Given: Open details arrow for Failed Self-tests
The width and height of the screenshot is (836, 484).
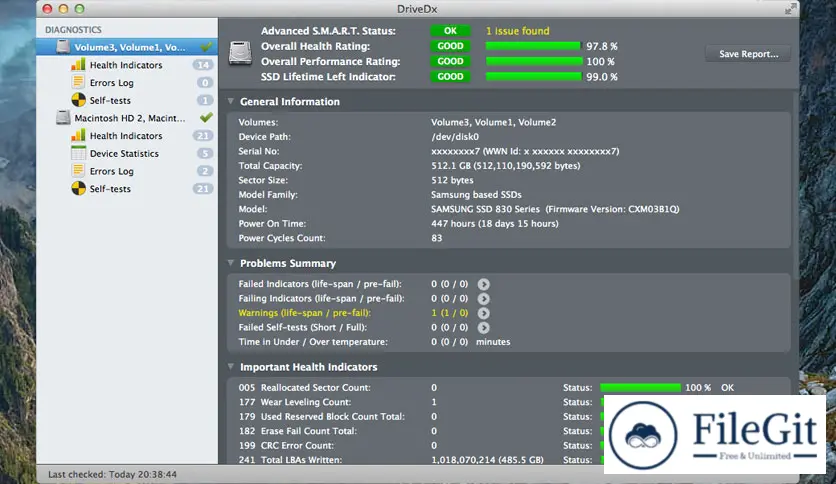Looking at the screenshot, I should (484, 327).
